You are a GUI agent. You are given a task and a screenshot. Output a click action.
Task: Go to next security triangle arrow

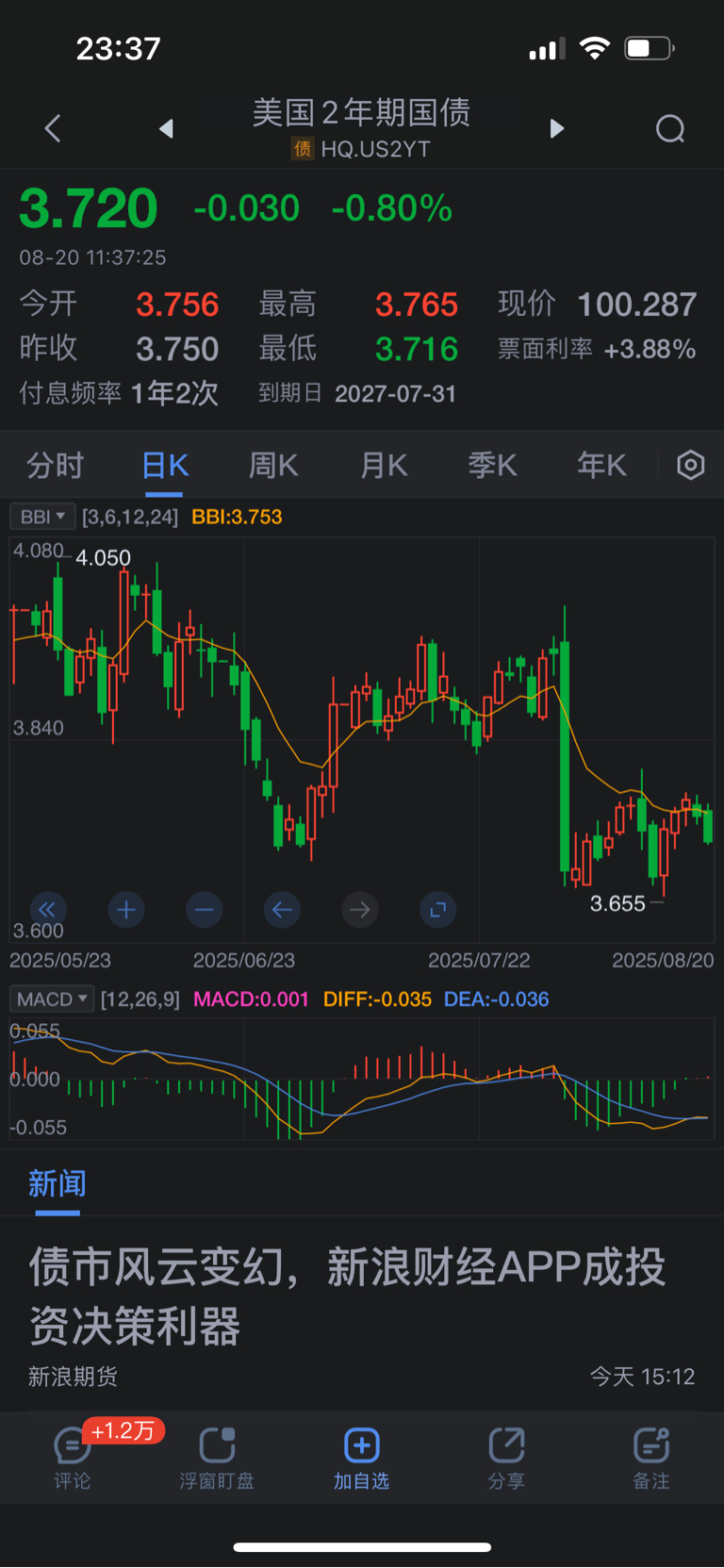click(556, 128)
